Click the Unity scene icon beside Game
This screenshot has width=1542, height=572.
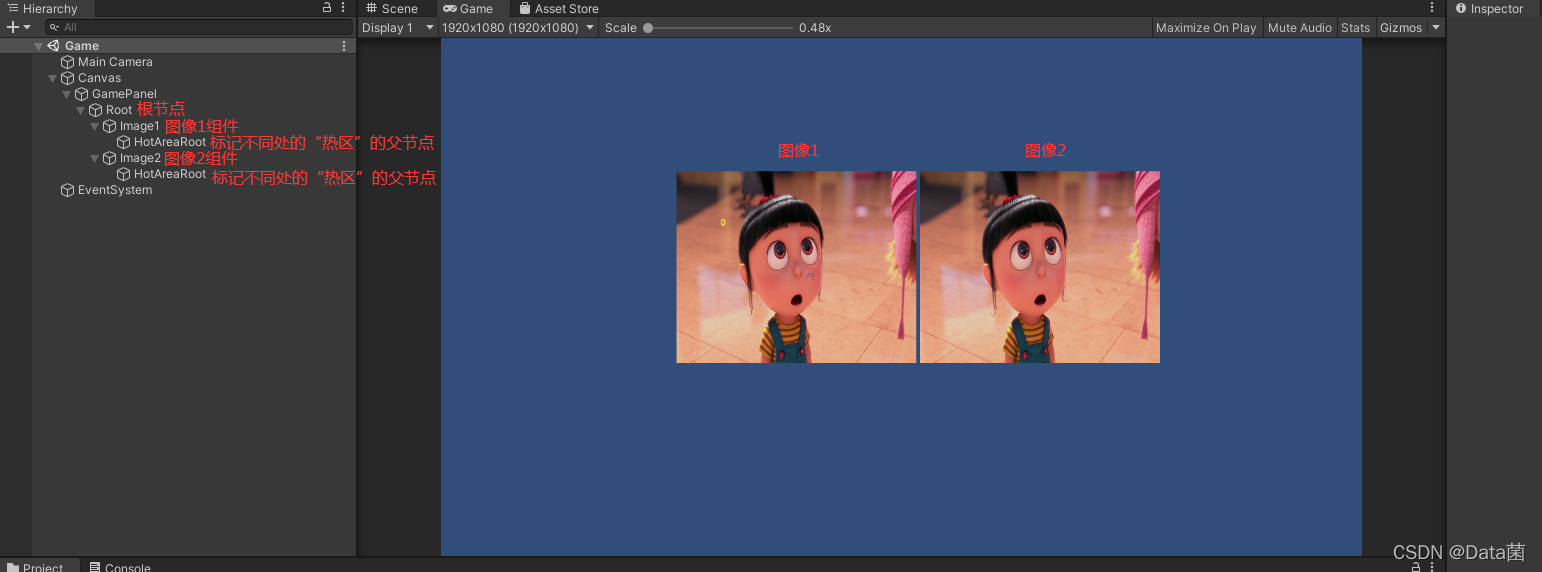(53, 46)
